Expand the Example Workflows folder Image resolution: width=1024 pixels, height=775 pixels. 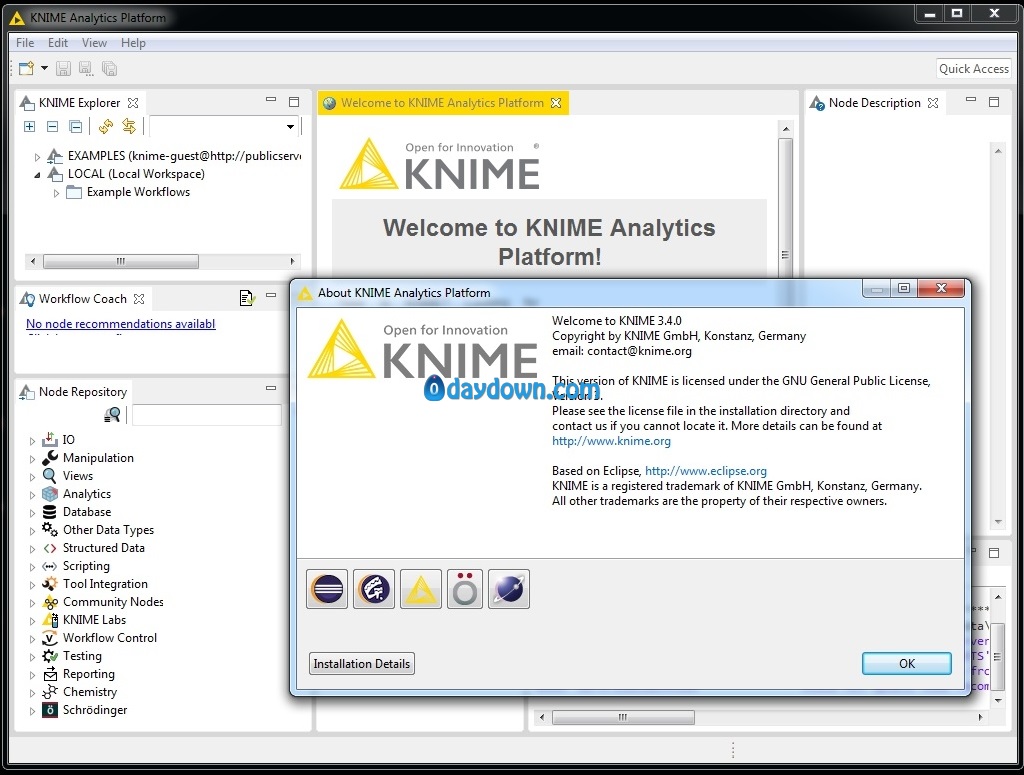coord(56,193)
